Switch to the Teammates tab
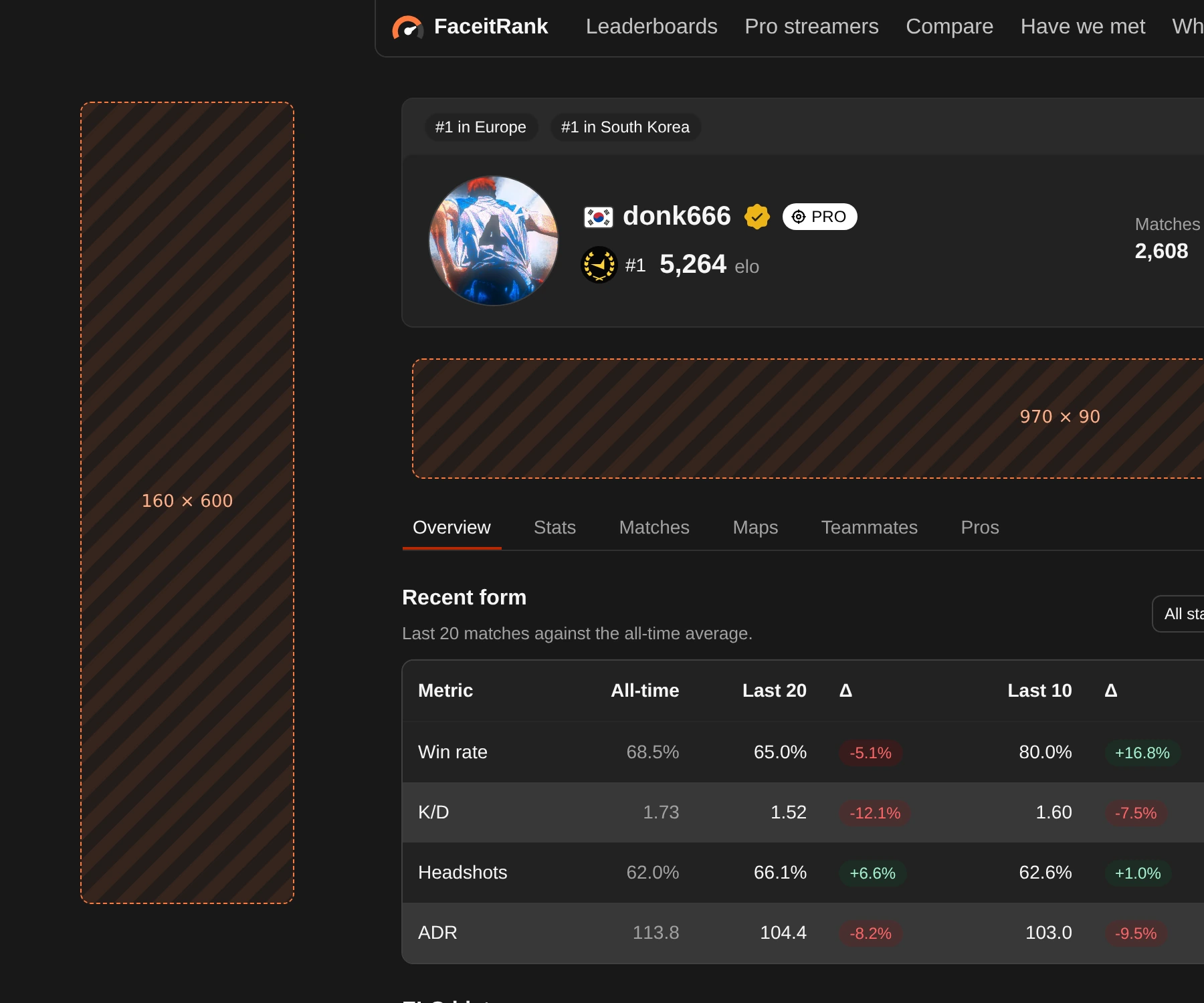The image size is (1204, 1003). point(869,528)
